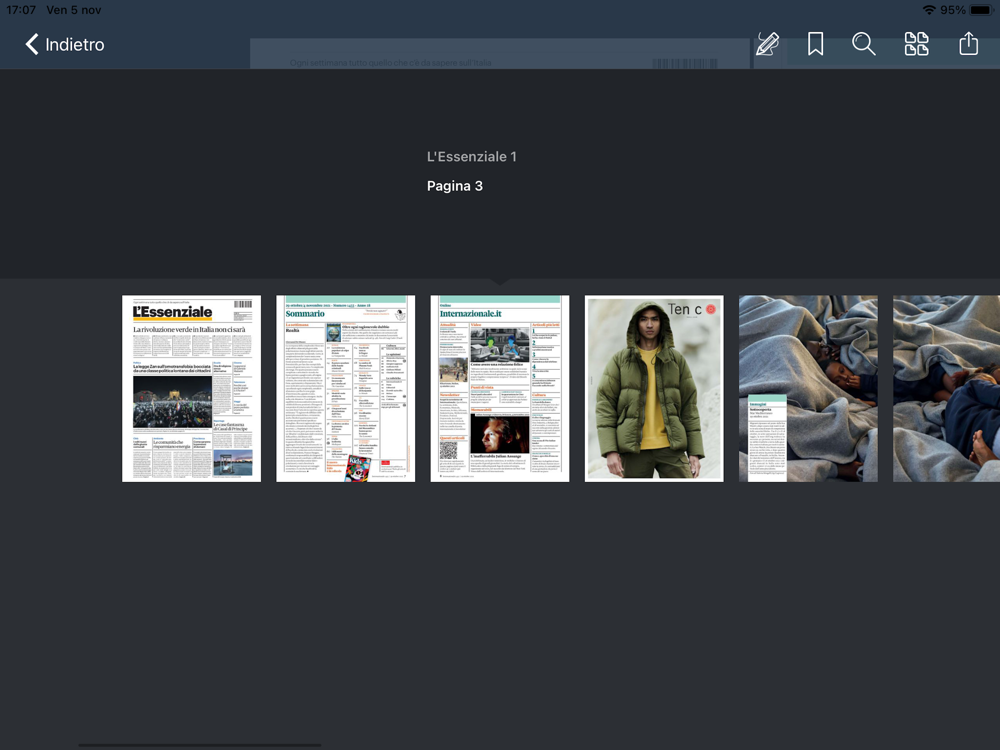Image resolution: width=1000 pixels, height=750 pixels.
Task: Select the 'Pagina 3' label
Action: click(x=455, y=186)
